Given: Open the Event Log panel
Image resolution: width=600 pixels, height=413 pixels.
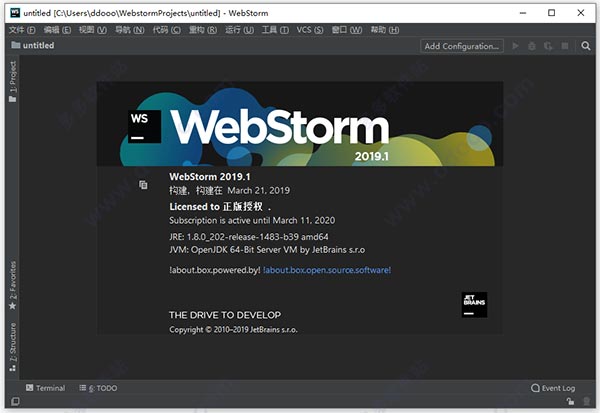Looking at the screenshot, I should [x=553, y=388].
